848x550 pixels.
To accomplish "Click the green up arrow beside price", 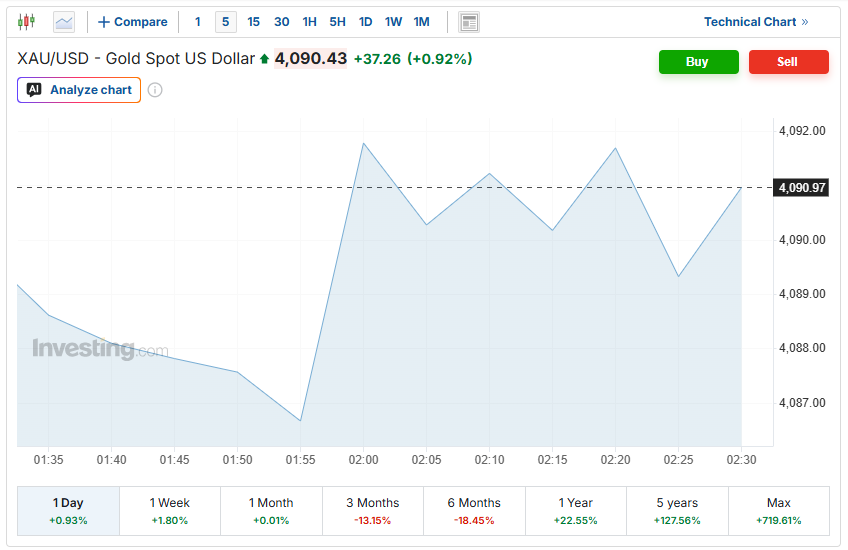I will pos(264,59).
